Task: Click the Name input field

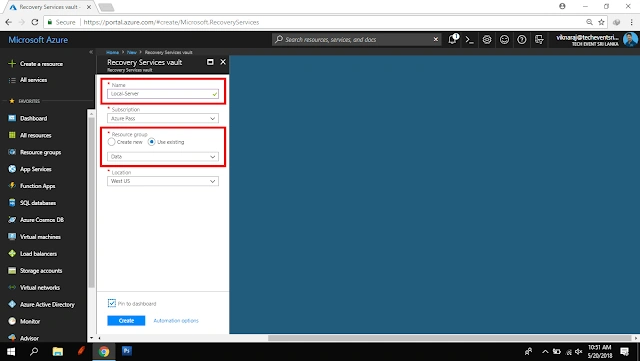Action: click(x=163, y=94)
